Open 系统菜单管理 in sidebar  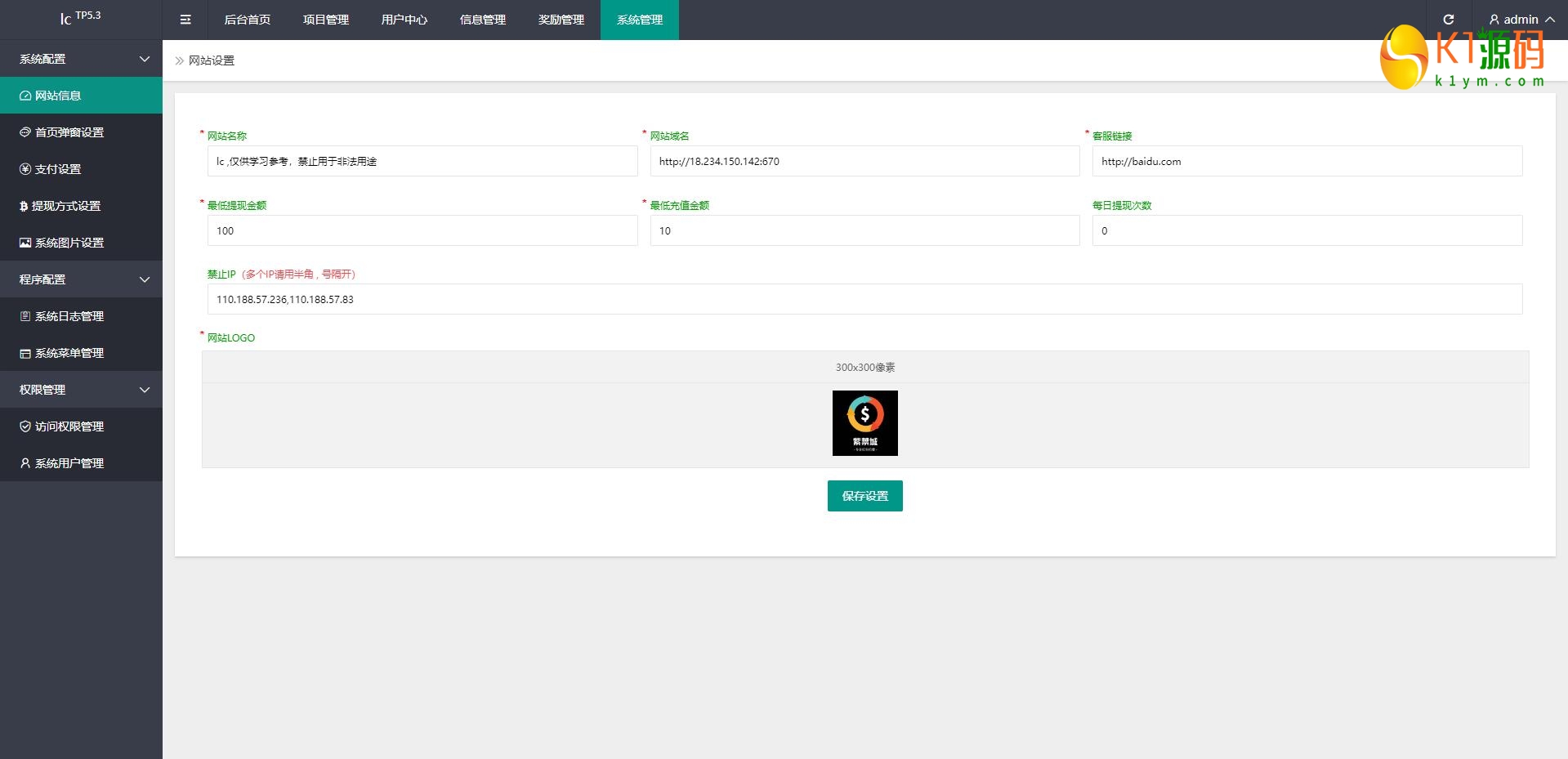click(x=81, y=353)
